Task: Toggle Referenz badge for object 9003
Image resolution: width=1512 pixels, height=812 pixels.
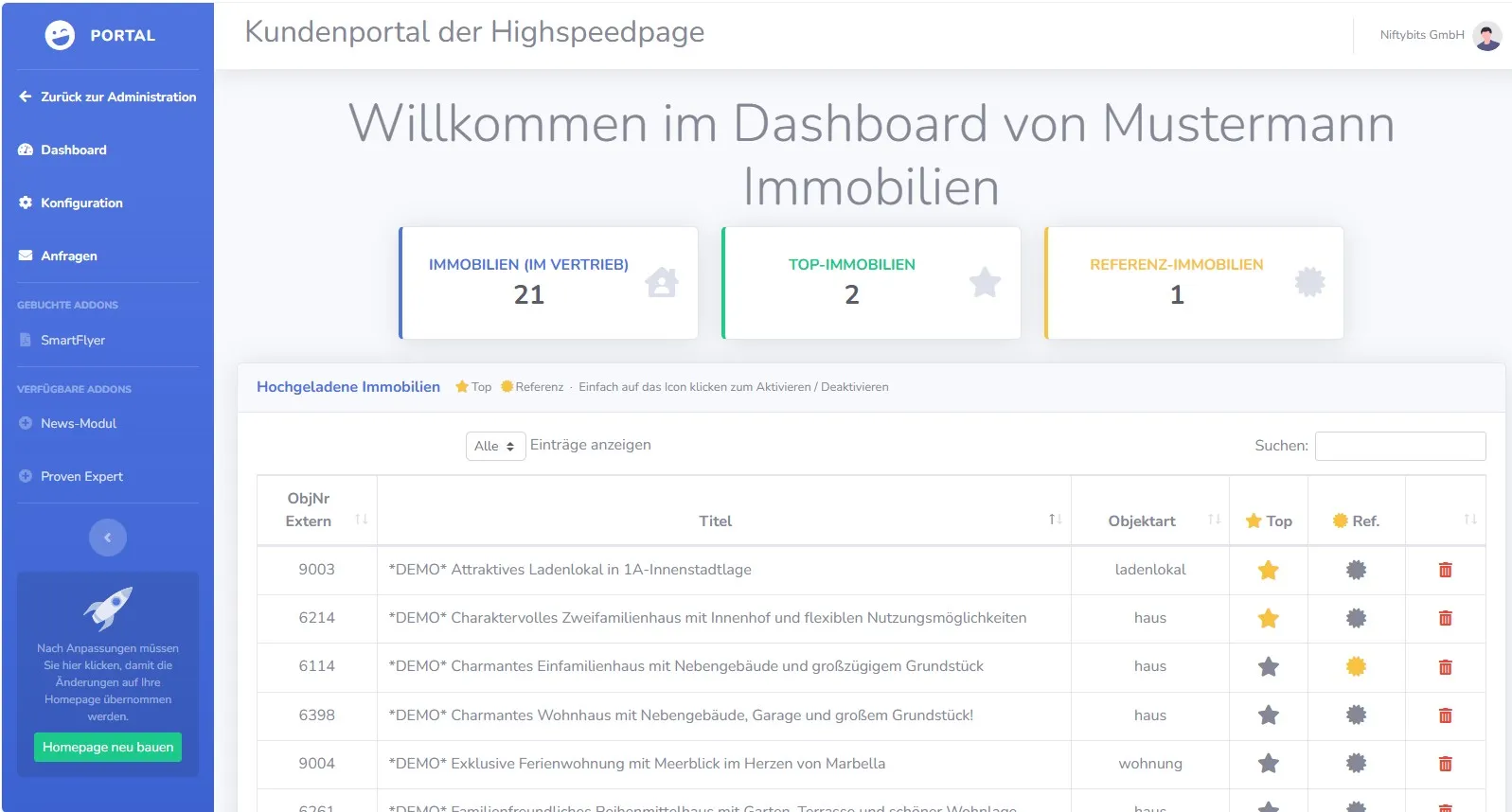Action: tap(1357, 570)
